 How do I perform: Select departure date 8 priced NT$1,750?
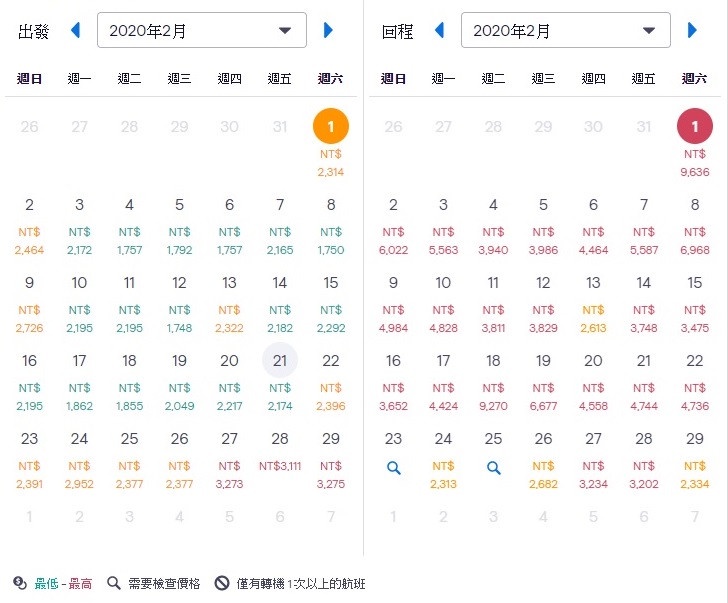(331, 227)
